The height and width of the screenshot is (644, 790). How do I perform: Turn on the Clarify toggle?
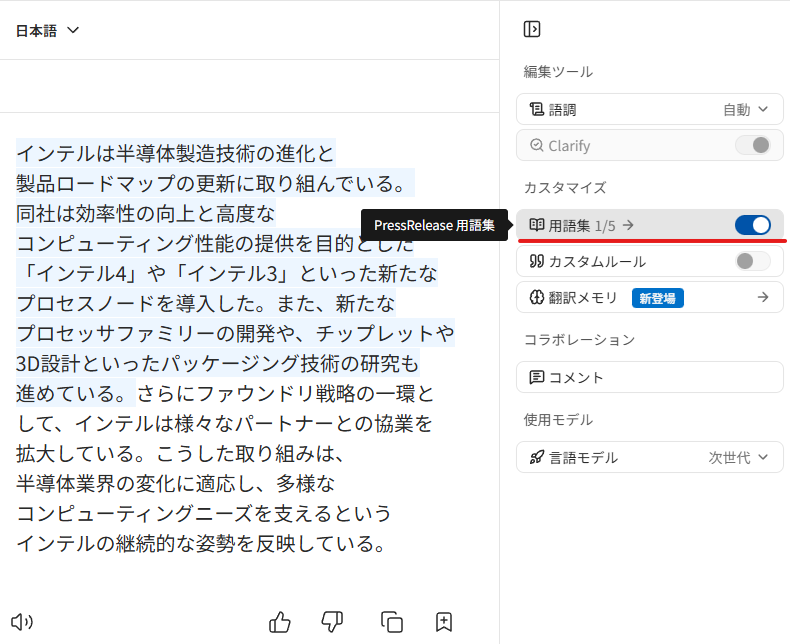[x=752, y=145]
